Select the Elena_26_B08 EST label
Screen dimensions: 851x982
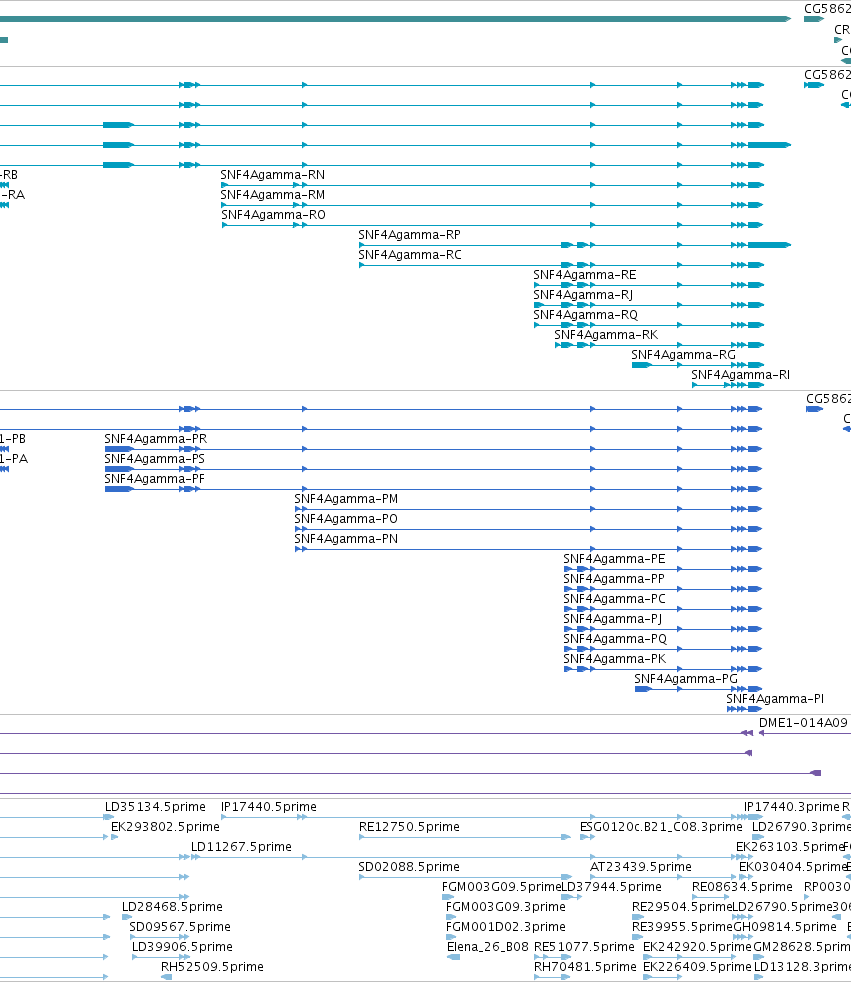point(487,948)
